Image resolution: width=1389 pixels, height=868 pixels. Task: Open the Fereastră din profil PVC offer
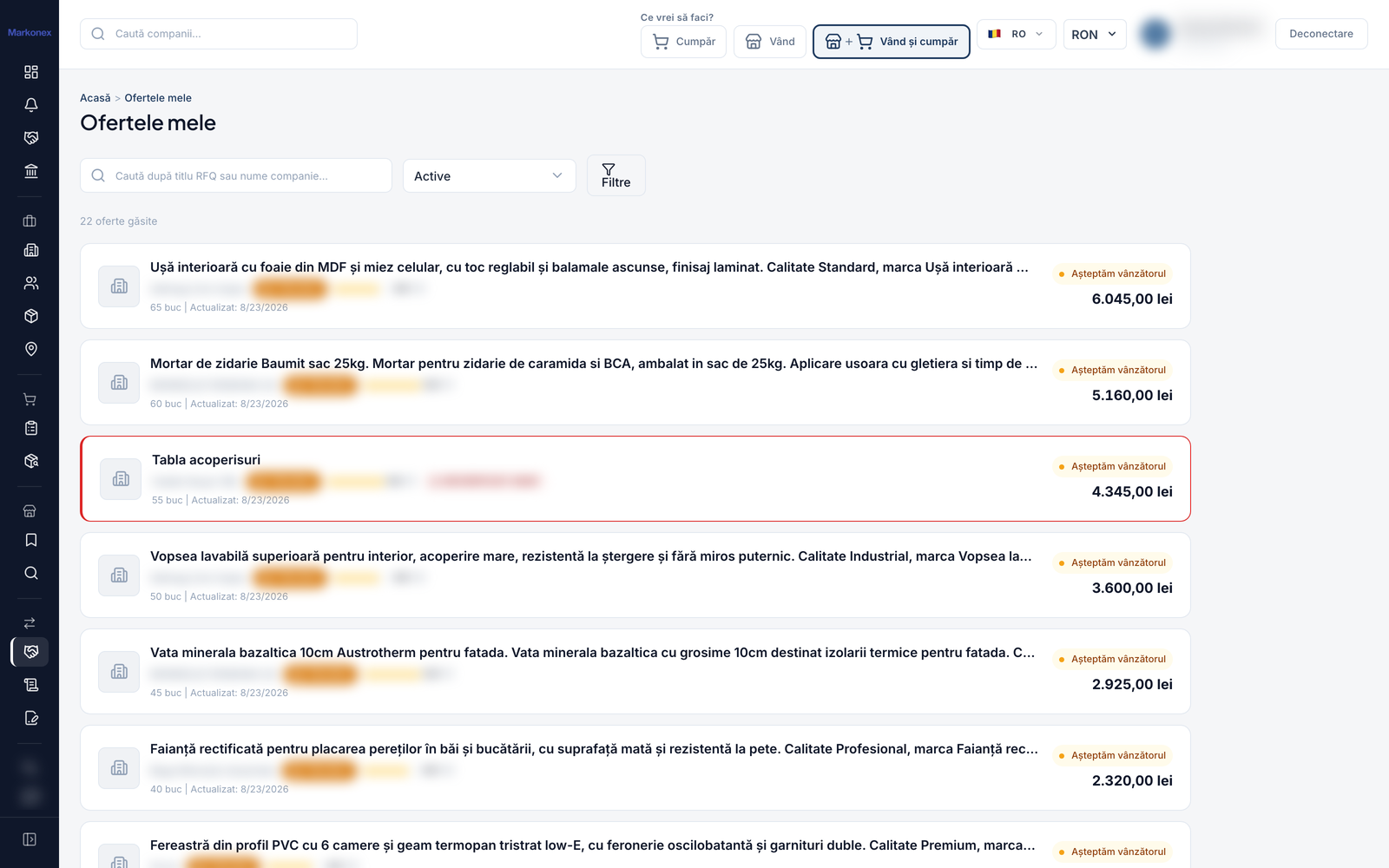tap(635, 845)
